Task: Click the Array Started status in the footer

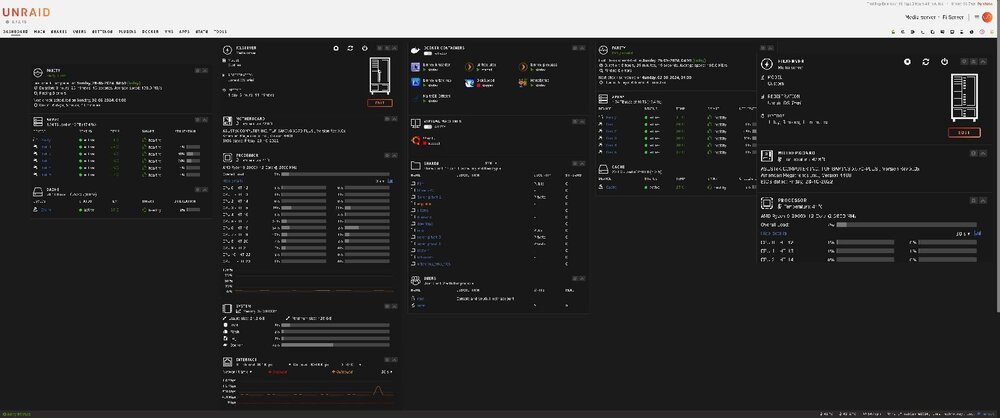Action: click(15, 414)
